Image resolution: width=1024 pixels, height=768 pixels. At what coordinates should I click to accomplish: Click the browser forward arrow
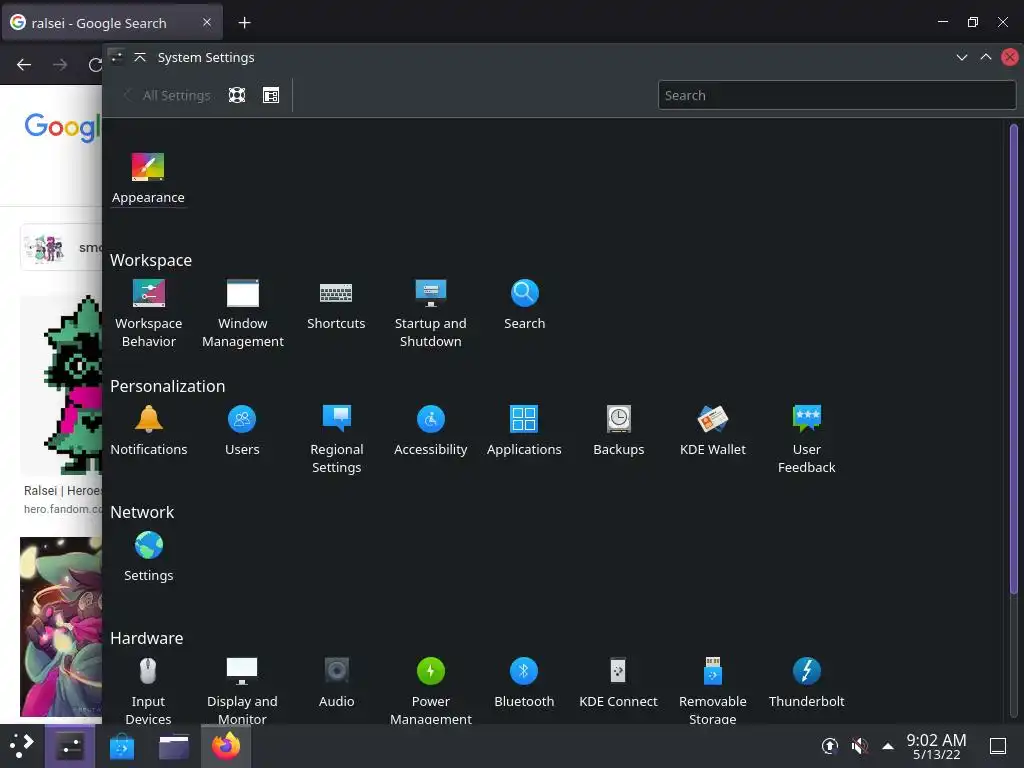point(60,64)
